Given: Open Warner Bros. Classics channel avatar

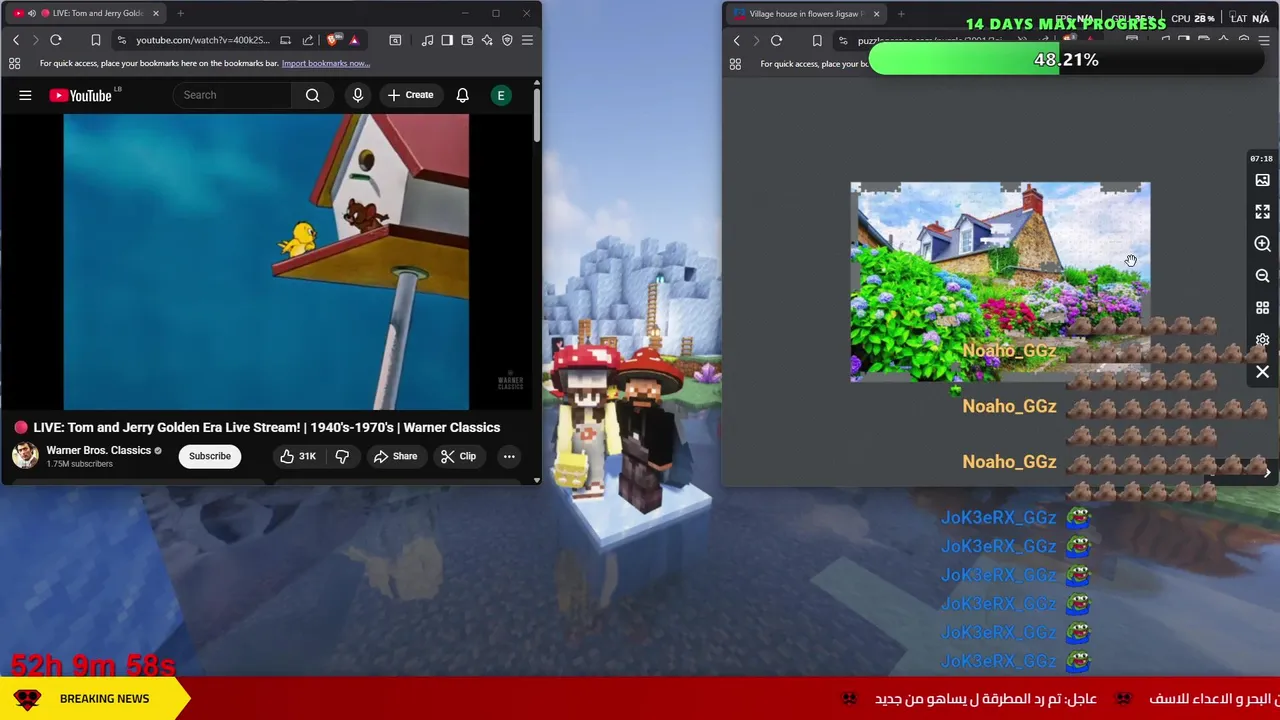Looking at the screenshot, I should 25,455.
